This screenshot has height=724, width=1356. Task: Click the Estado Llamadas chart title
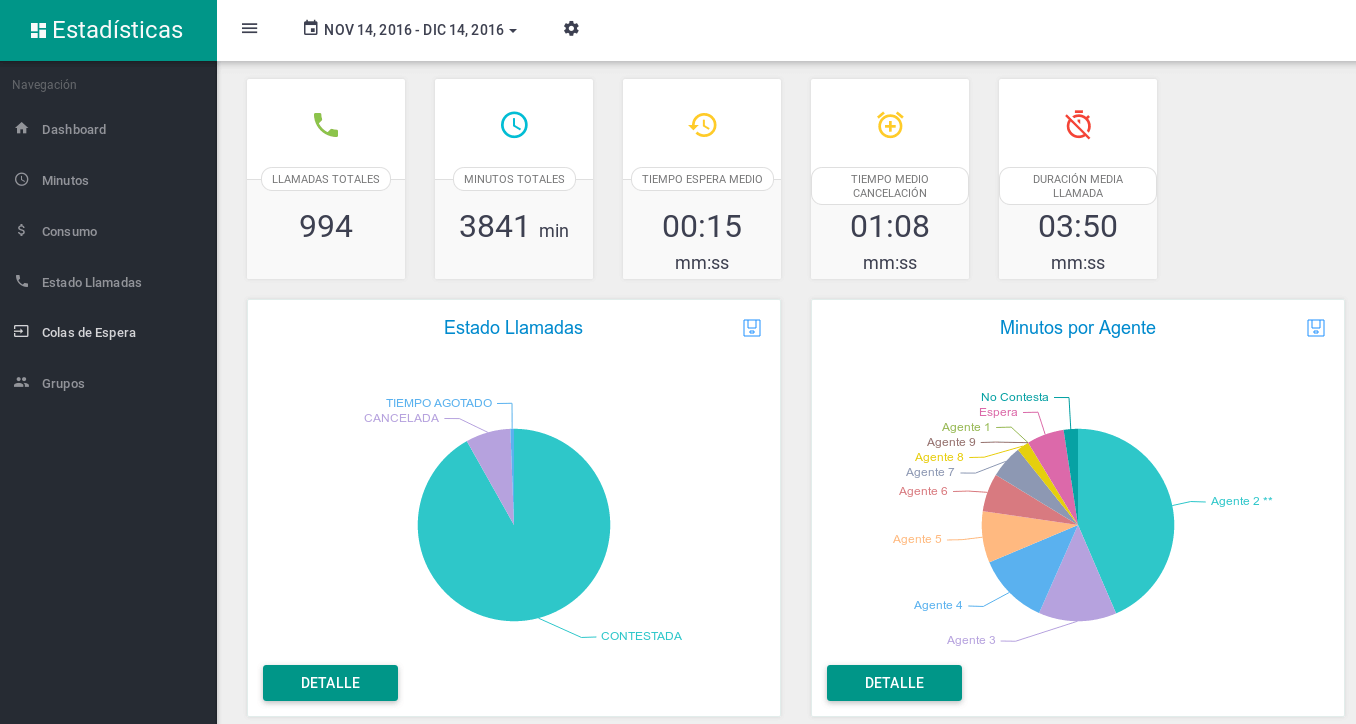[x=513, y=328]
